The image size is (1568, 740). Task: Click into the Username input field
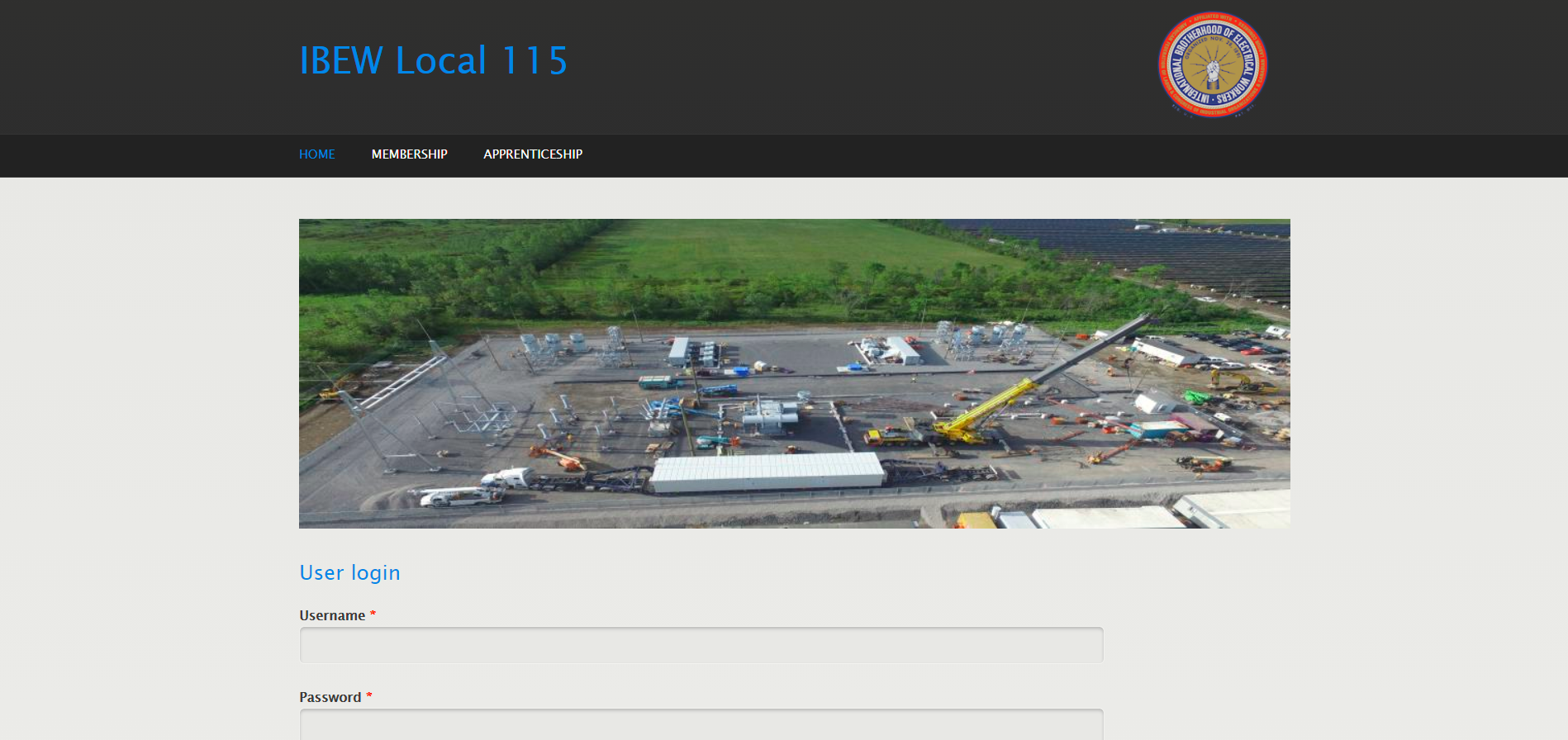click(x=701, y=645)
